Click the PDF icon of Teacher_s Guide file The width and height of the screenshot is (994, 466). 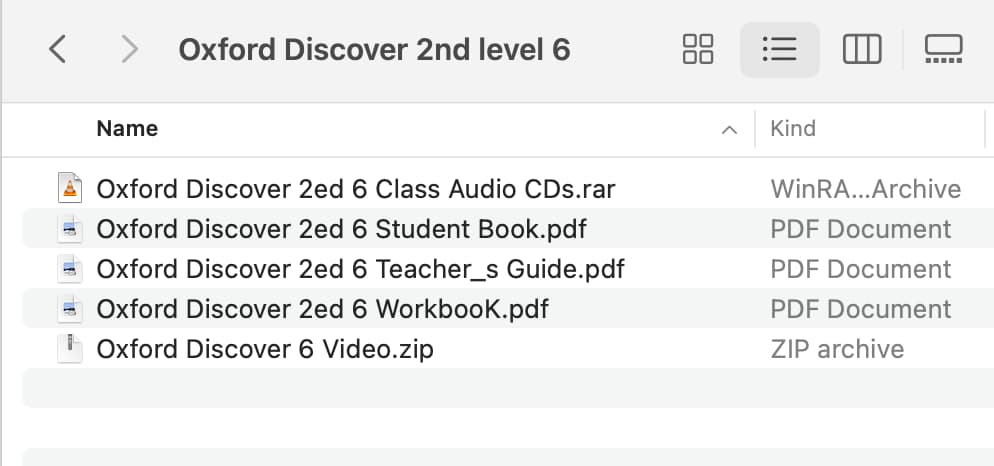tap(70, 268)
